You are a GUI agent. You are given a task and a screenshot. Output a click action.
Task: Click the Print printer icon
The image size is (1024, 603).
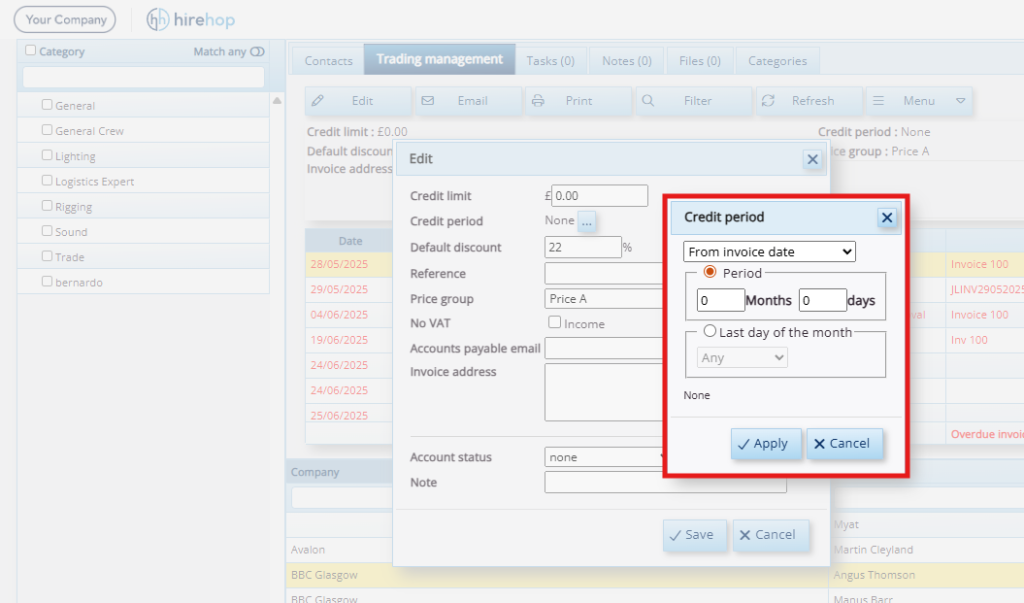(537, 101)
